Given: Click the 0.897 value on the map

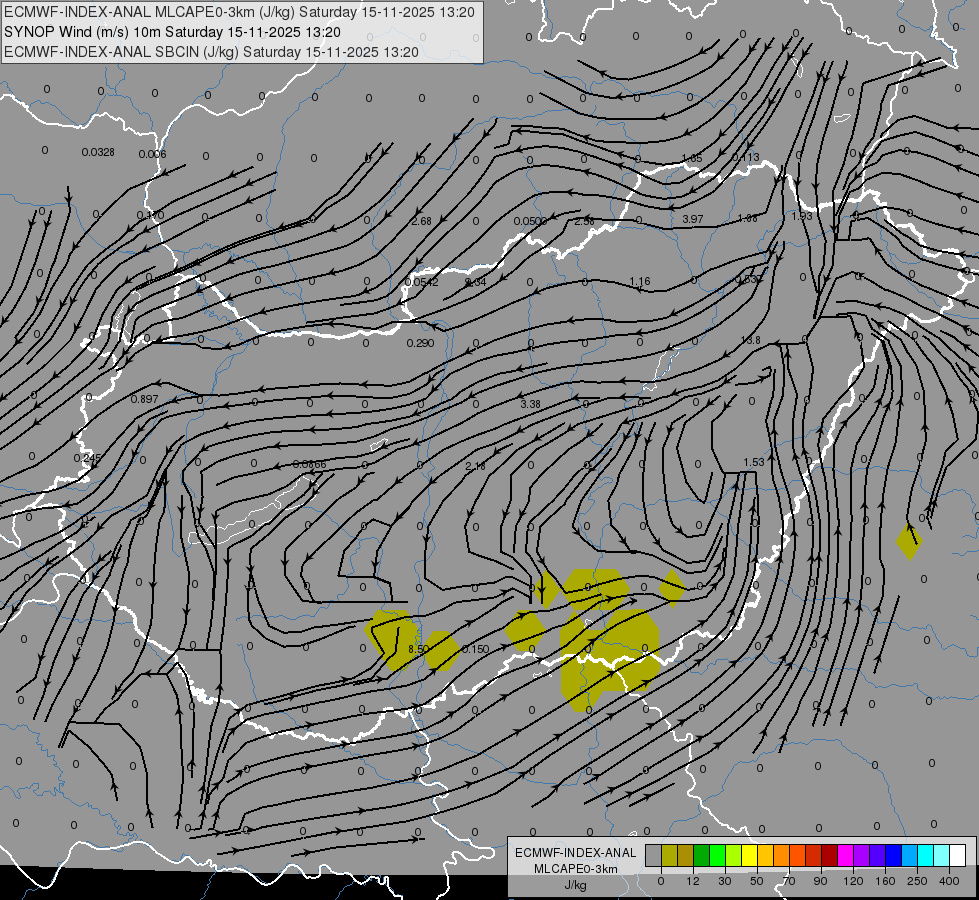Looking at the screenshot, I should (x=144, y=399).
